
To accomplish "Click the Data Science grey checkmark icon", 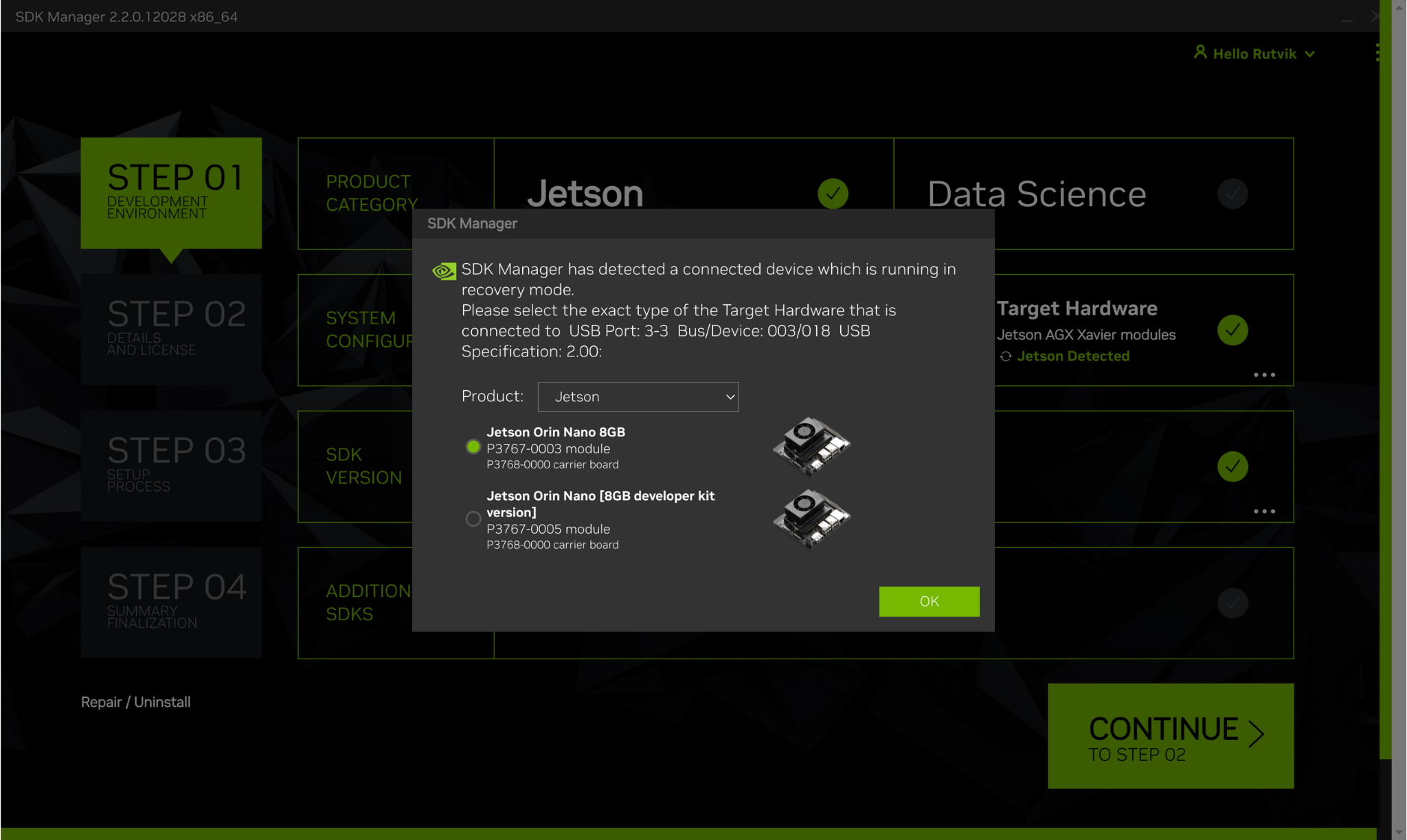I will (1232, 194).
